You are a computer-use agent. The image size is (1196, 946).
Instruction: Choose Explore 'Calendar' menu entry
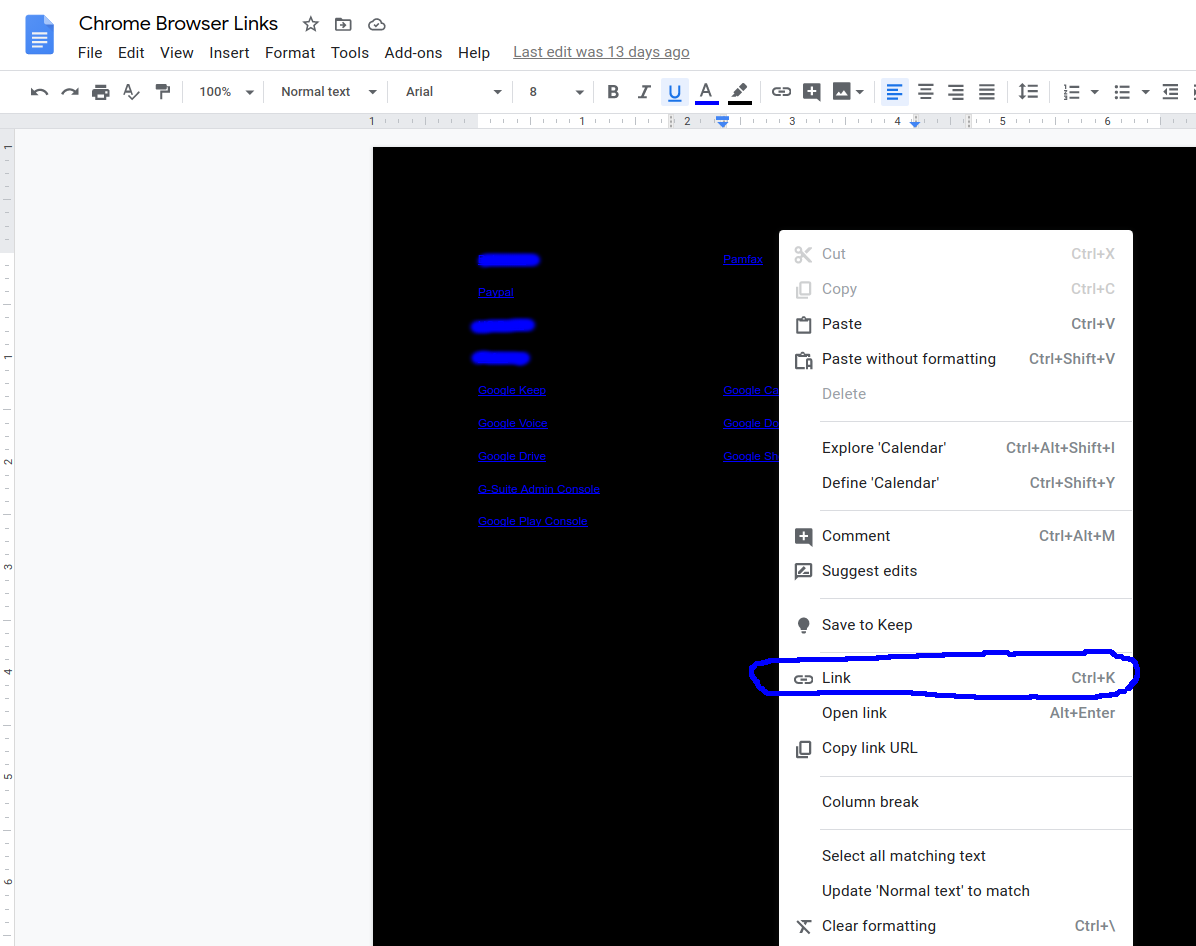(x=956, y=448)
